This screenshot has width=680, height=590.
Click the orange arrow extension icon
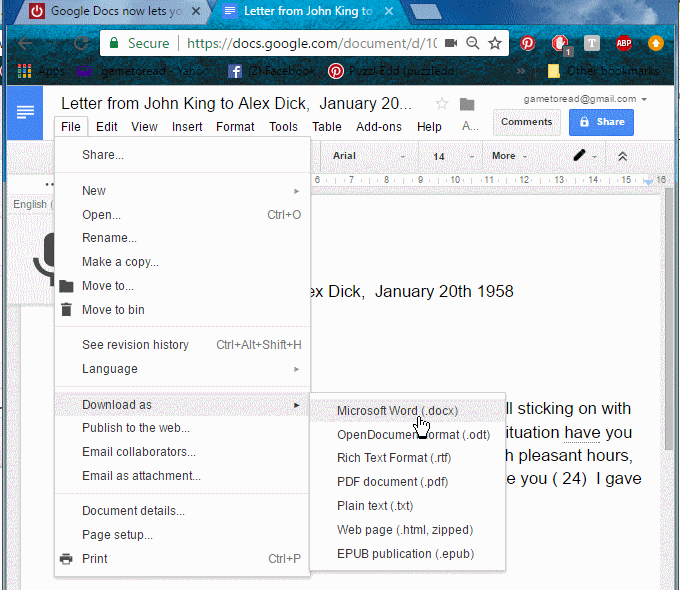coord(656,43)
